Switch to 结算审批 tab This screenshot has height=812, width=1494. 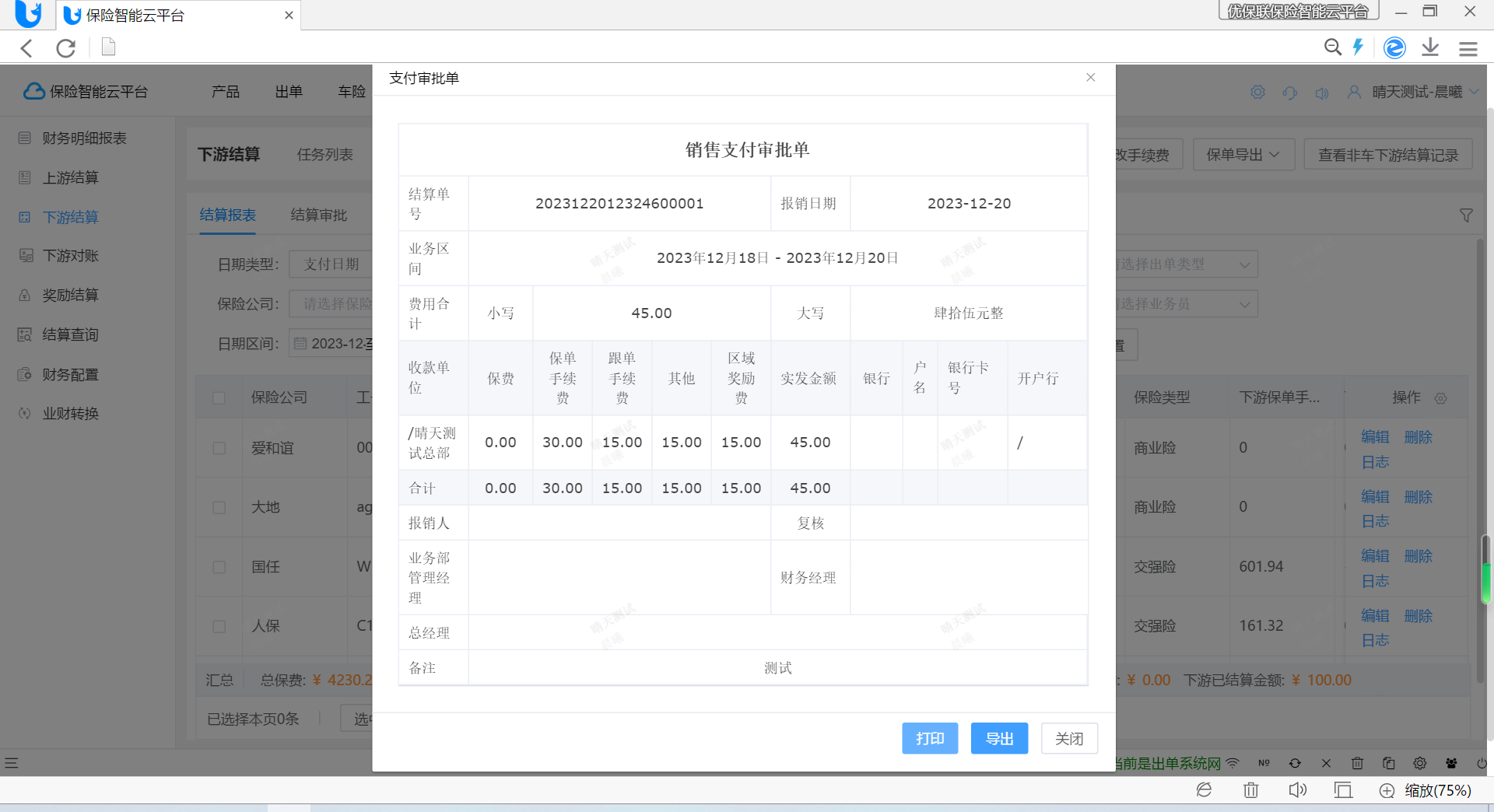[x=319, y=215]
